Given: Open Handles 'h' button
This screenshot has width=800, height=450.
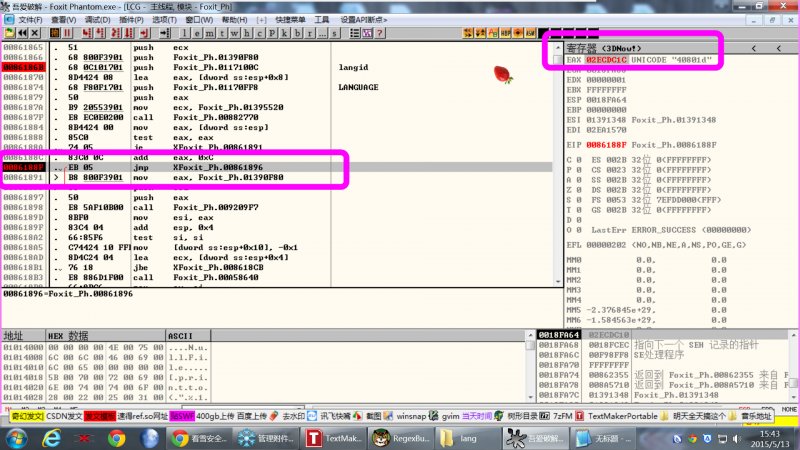Looking at the screenshot, I should pyautogui.click(x=246, y=33).
